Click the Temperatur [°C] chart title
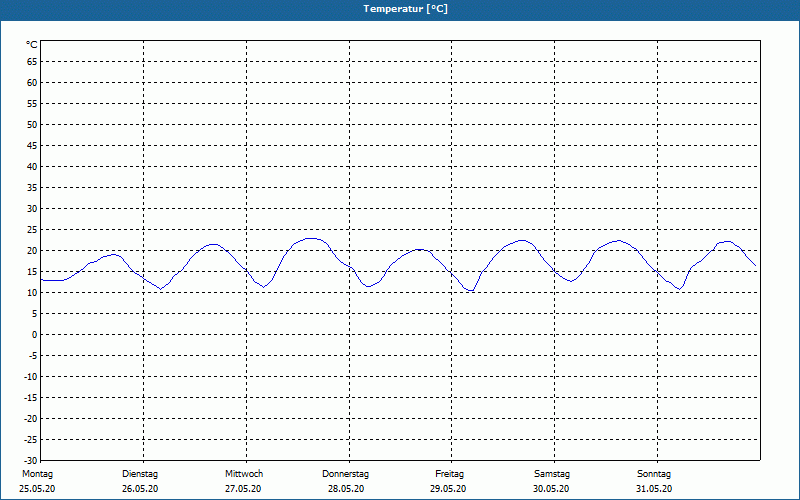The image size is (800, 500). coord(405,9)
